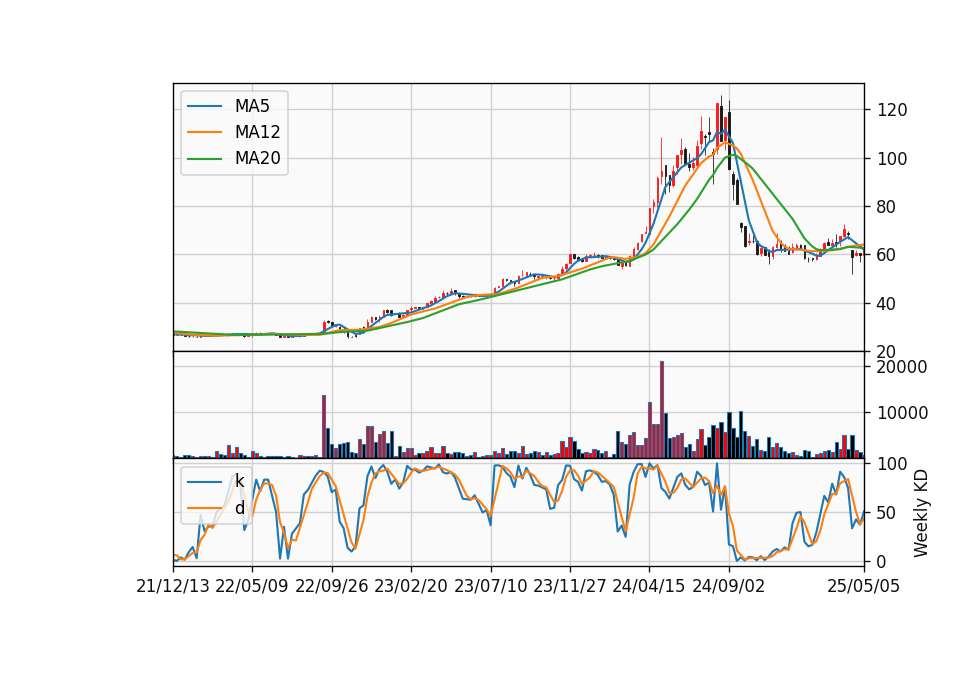Click the 22/09/26 date tick label
This screenshot has height=690, width=960.
click(x=331, y=586)
